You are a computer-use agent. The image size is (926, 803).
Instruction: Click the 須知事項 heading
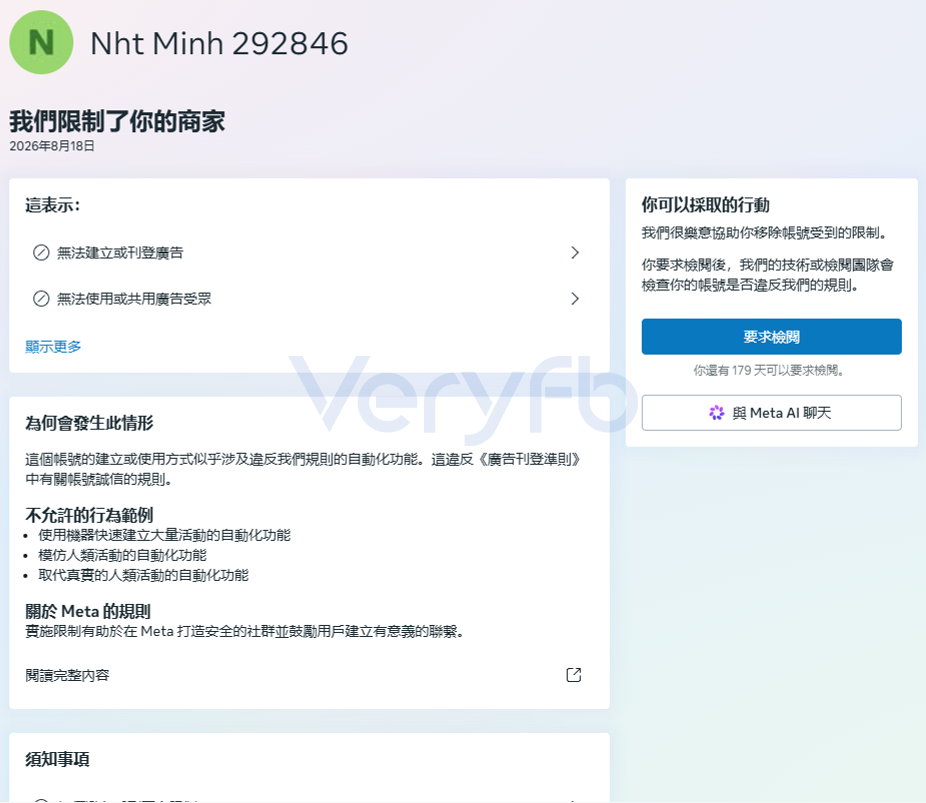click(57, 759)
